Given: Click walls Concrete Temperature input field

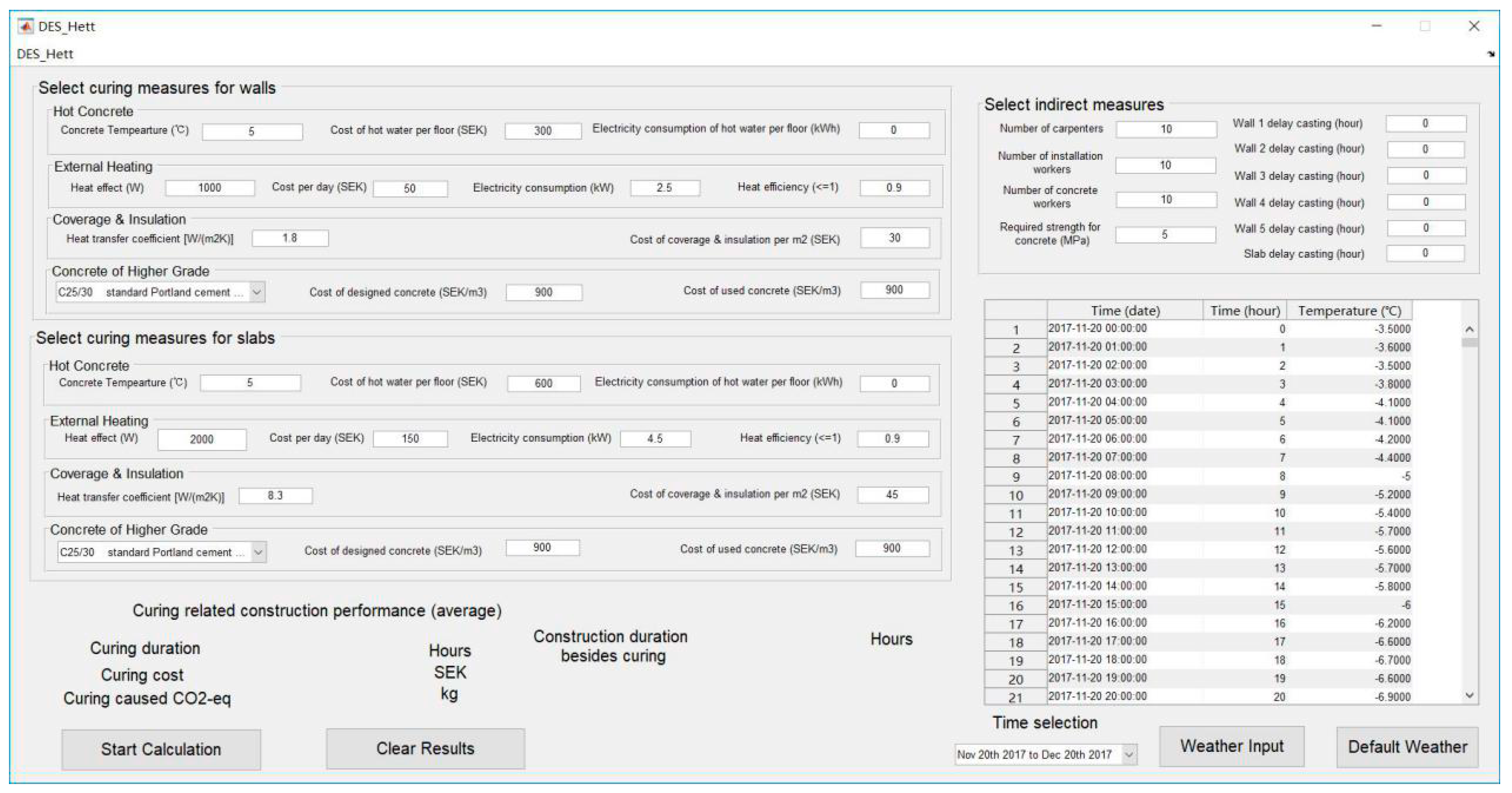Looking at the screenshot, I should point(252,132).
